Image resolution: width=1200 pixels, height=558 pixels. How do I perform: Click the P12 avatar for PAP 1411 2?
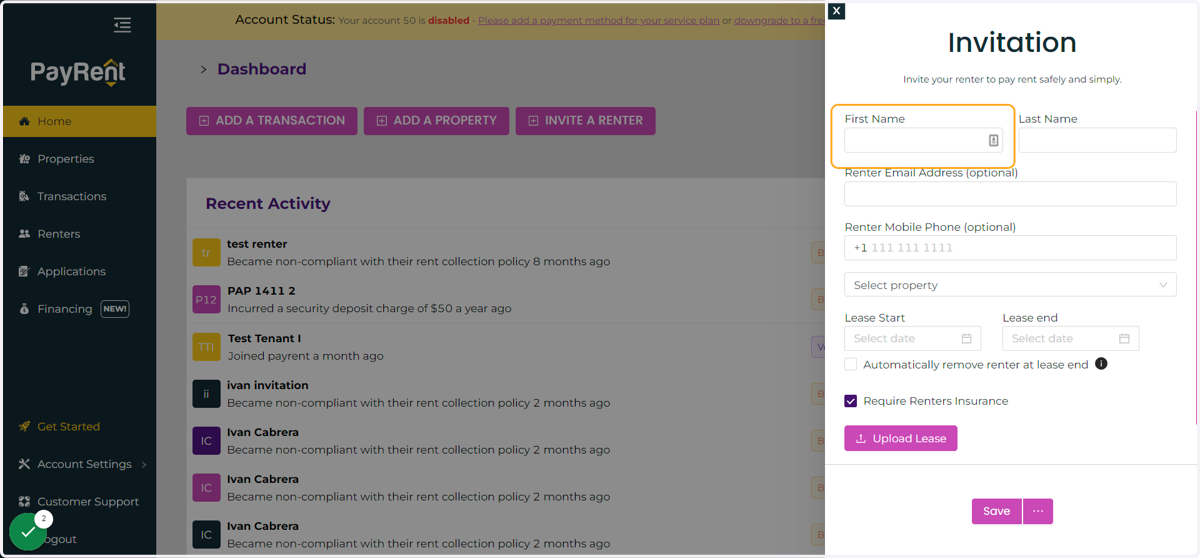pos(206,300)
